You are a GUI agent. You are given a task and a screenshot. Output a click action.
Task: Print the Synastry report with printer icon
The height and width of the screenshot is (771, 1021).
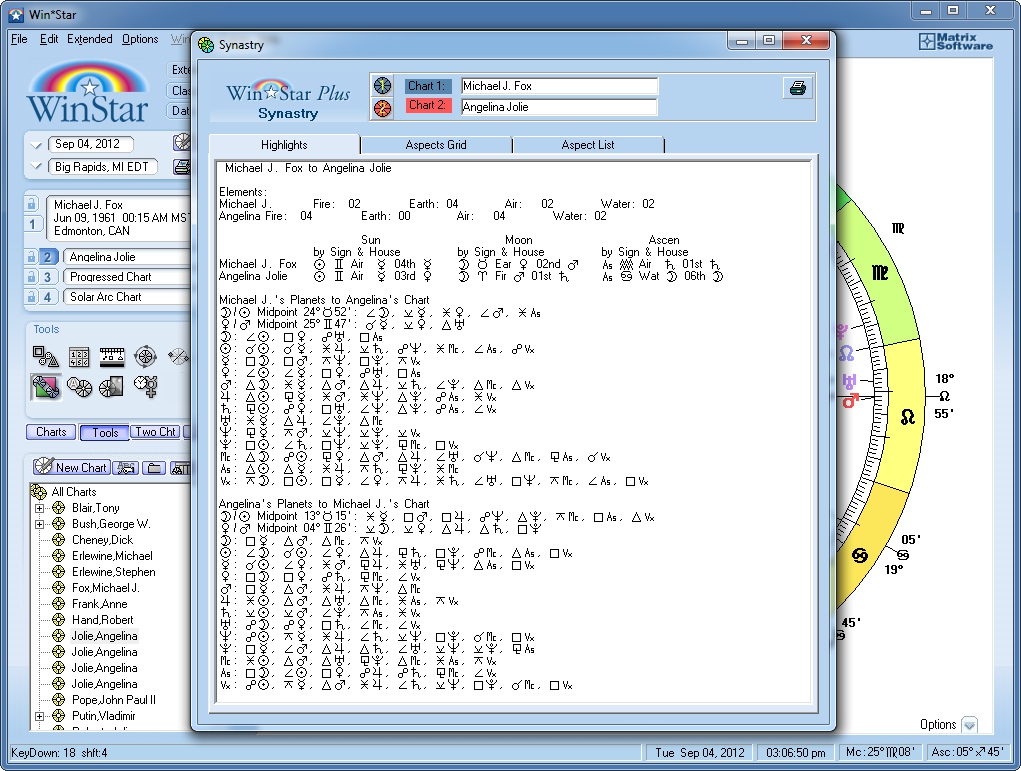tap(798, 88)
